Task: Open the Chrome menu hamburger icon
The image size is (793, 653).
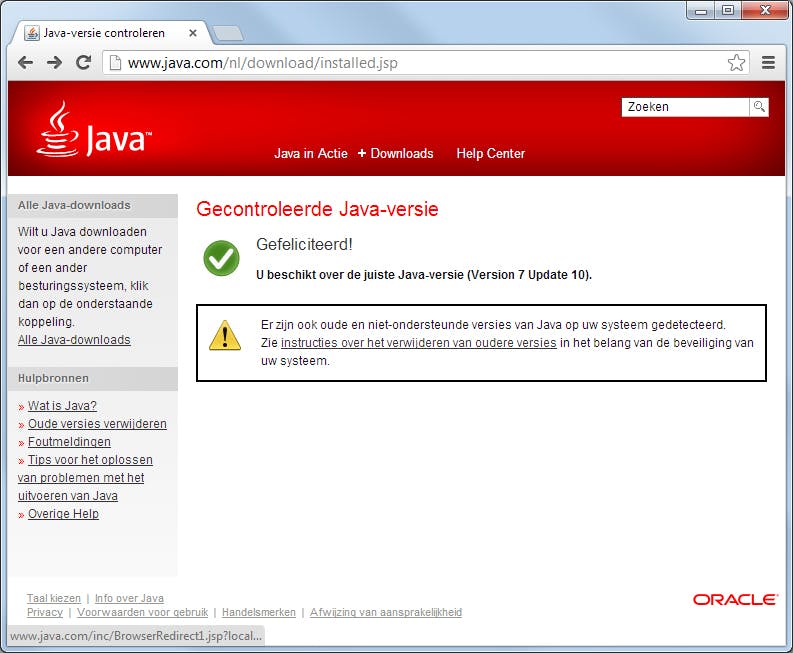Action: coord(768,62)
